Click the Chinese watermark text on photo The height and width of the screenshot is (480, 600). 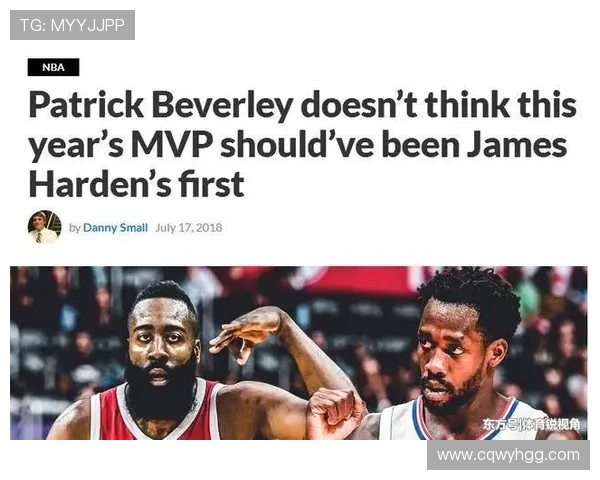[531, 424]
